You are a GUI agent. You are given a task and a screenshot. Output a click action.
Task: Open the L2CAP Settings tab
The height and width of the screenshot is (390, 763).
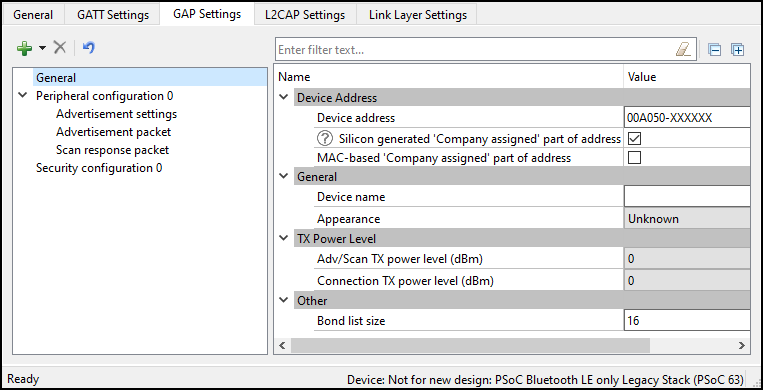coord(305,15)
